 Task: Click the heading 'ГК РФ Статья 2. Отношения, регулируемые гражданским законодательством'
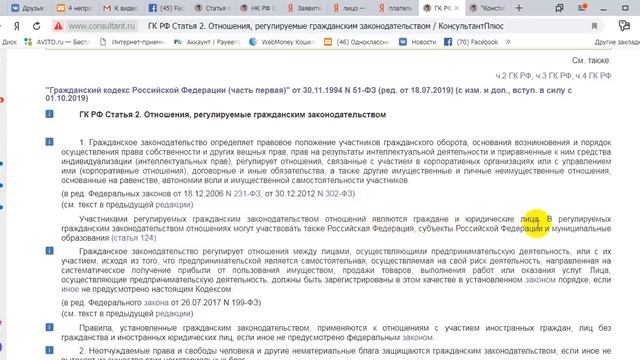(233, 115)
